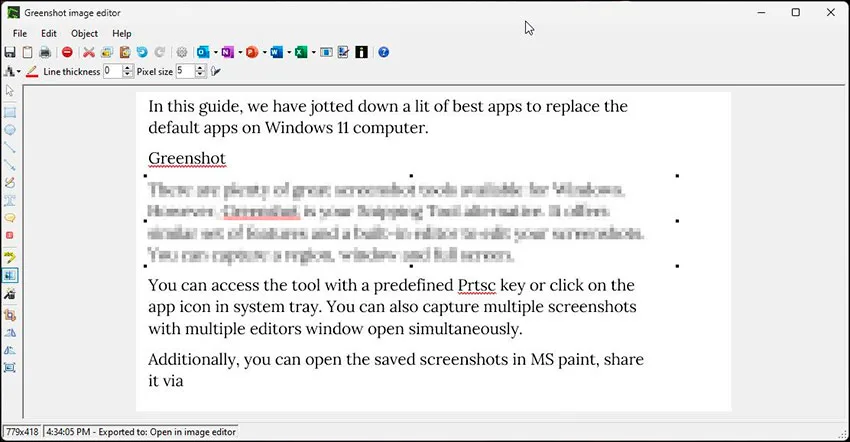Expand the Excel export dropdown arrow

[x=313, y=52]
